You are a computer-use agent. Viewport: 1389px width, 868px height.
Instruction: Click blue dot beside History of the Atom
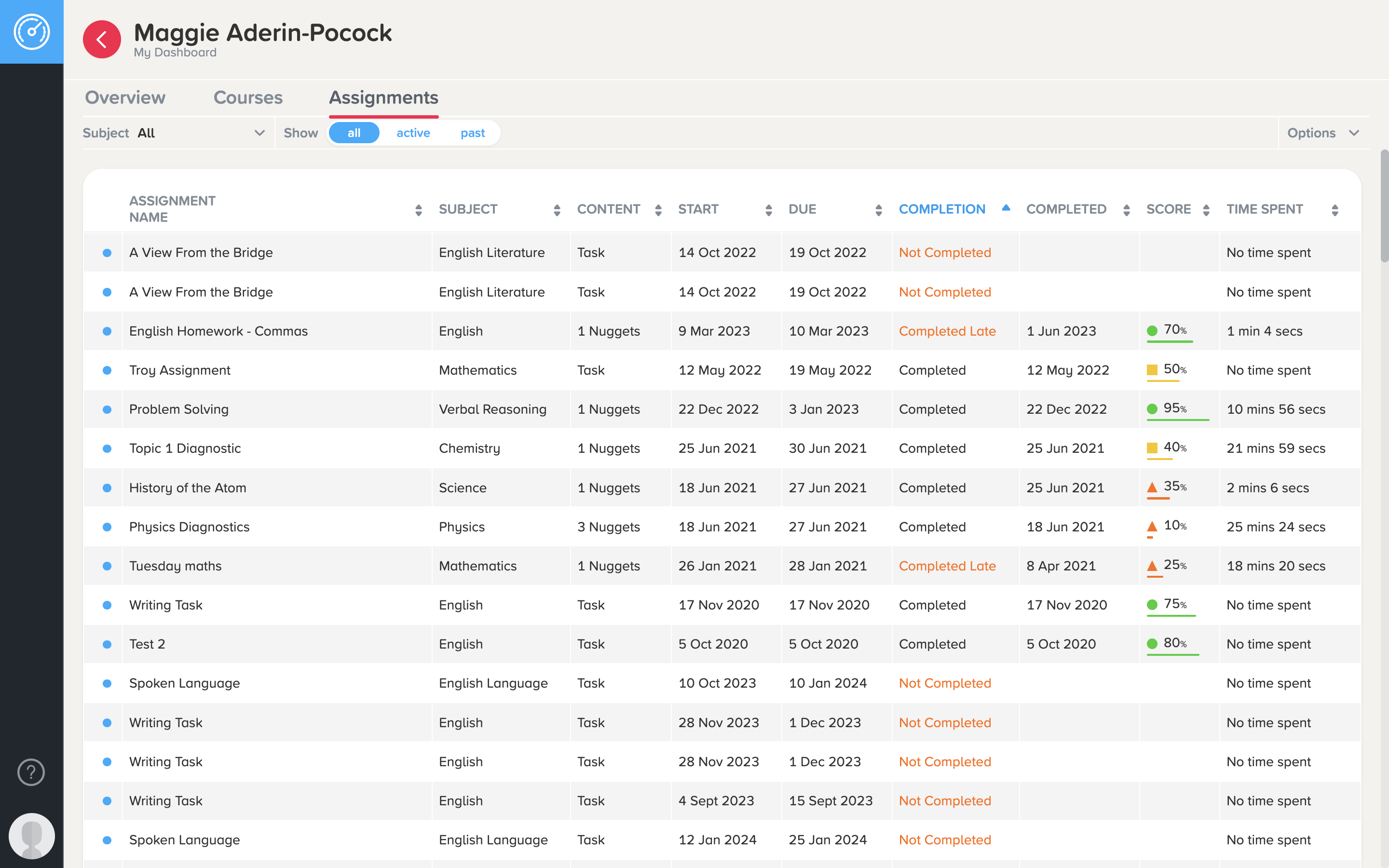107,488
